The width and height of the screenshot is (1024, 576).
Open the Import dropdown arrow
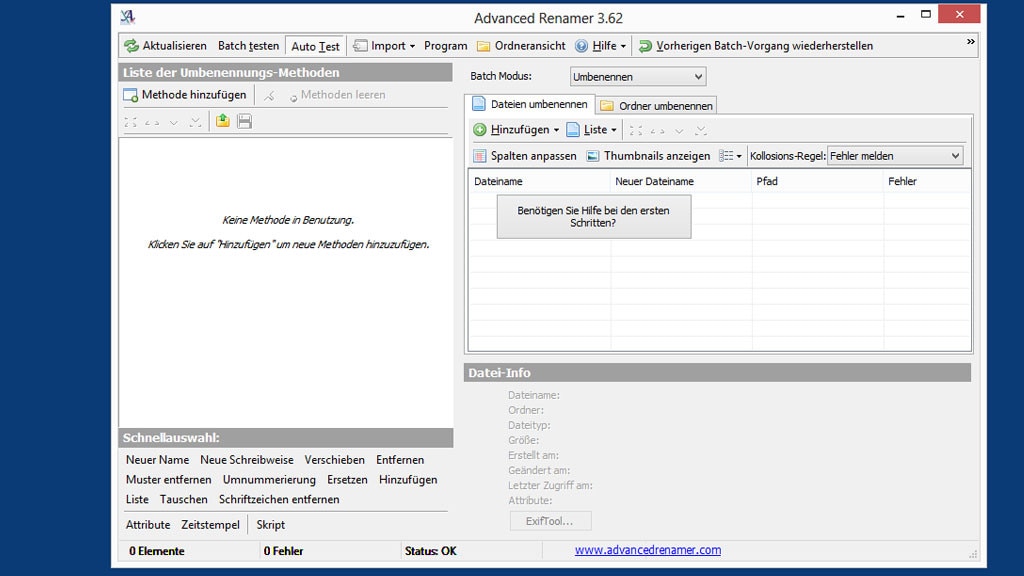412,46
